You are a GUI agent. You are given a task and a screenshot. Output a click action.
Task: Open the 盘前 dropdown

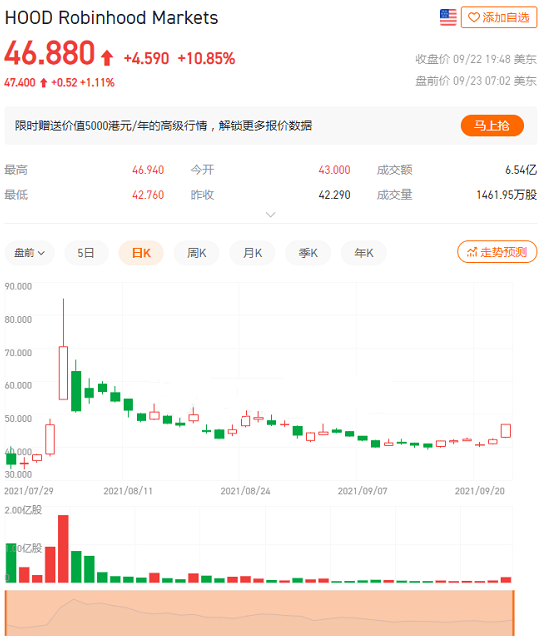point(29,253)
